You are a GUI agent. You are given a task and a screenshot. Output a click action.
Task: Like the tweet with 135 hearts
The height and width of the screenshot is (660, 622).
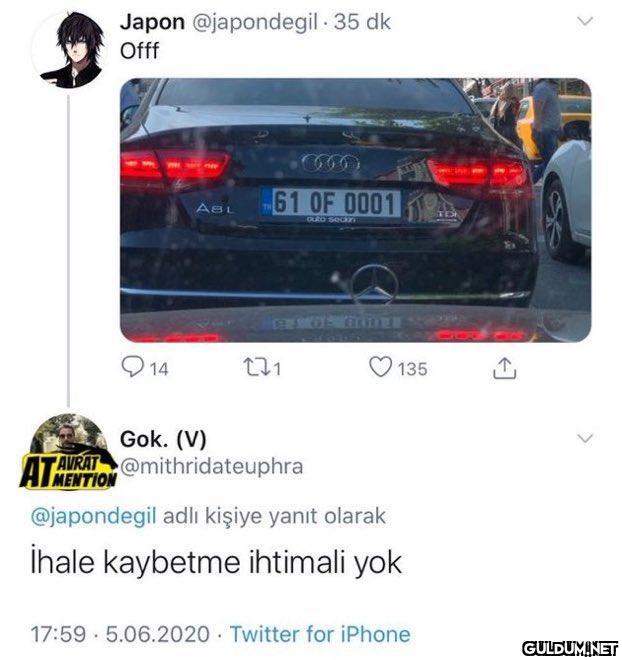(x=380, y=367)
